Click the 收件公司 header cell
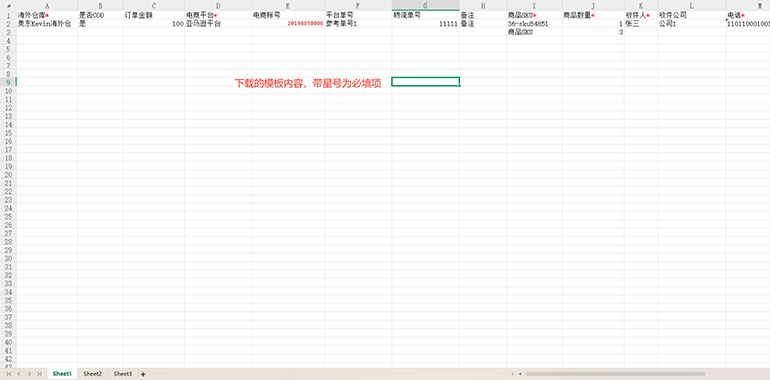The width and height of the screenshot is (770, 380). [x=692, y=15]
